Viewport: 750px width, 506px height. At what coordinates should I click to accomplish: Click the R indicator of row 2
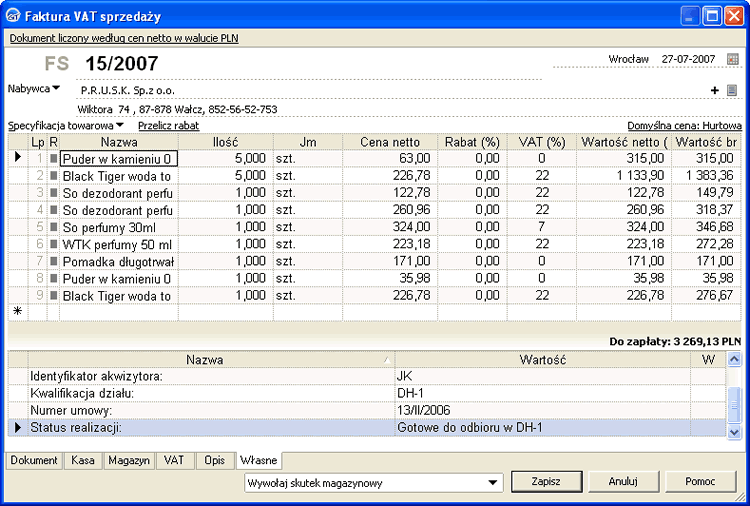click(54, 176)
